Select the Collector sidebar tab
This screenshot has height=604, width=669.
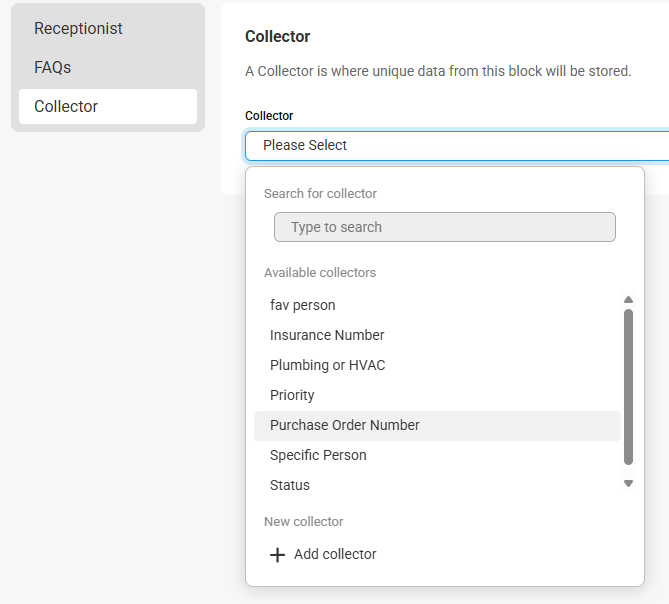[108, 107]
